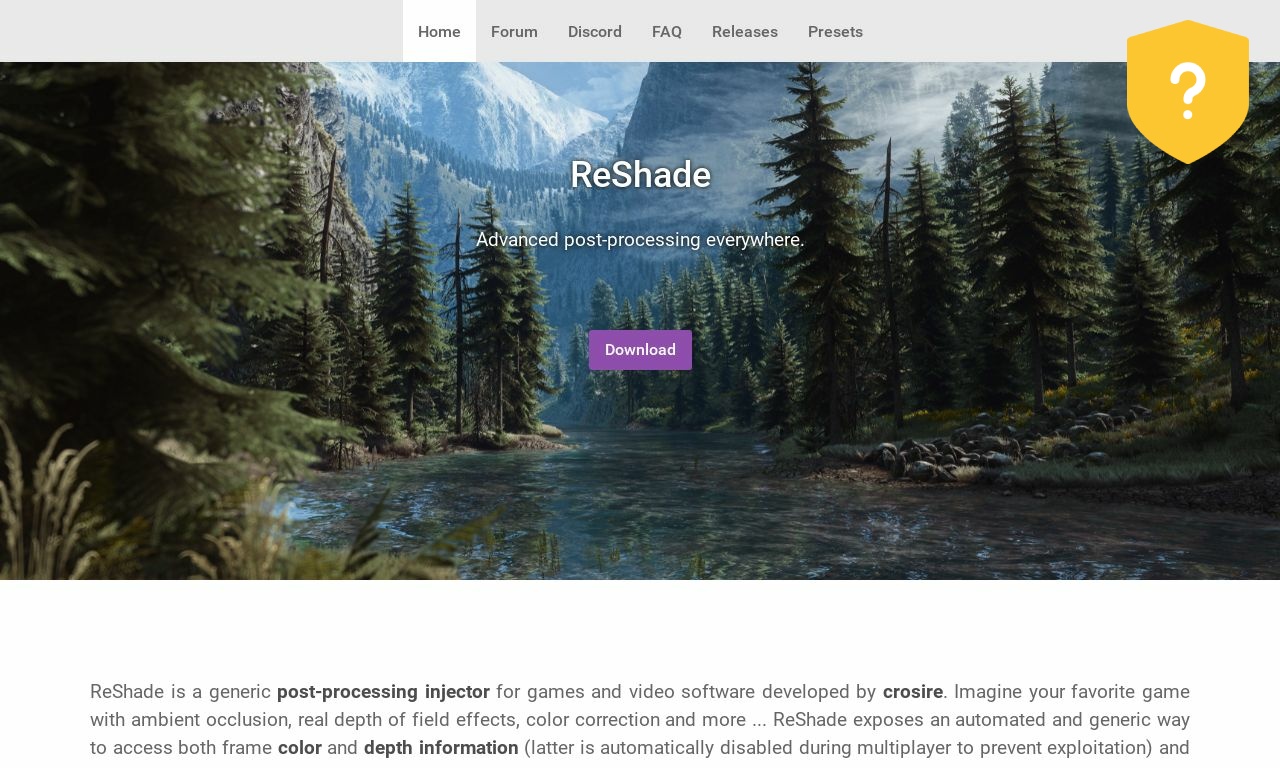
Task: Click the river in the hero image
Action: tap(640, 480)
